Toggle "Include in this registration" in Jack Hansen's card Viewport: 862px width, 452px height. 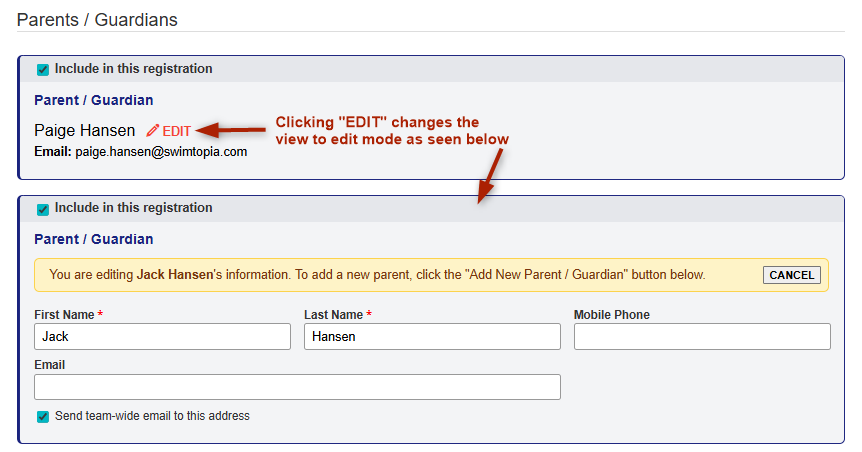click(x=43, y=209)
